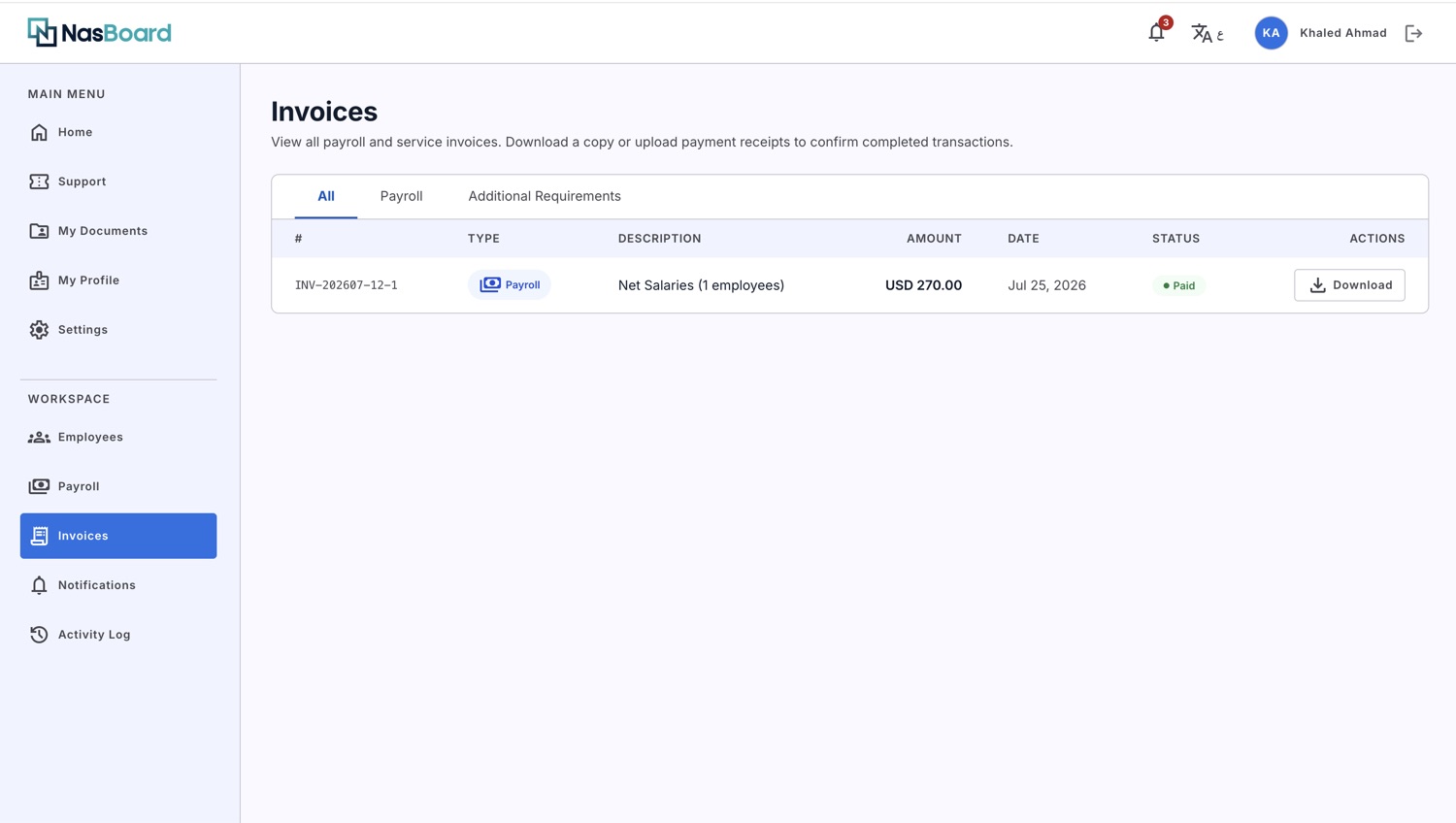Click the Download button label for the invoice
This screenshot has height=823, width=1456.
click(1363, 285)
